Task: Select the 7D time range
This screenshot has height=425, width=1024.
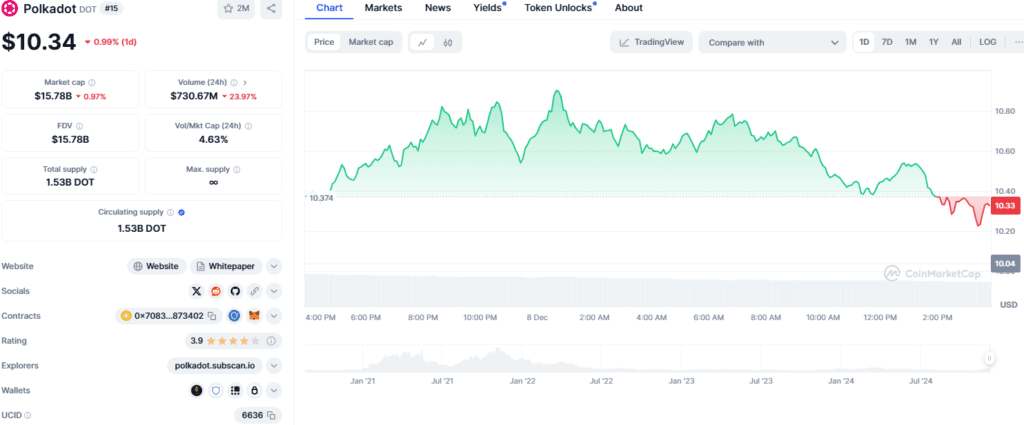Action: click(x=887, y=42)
